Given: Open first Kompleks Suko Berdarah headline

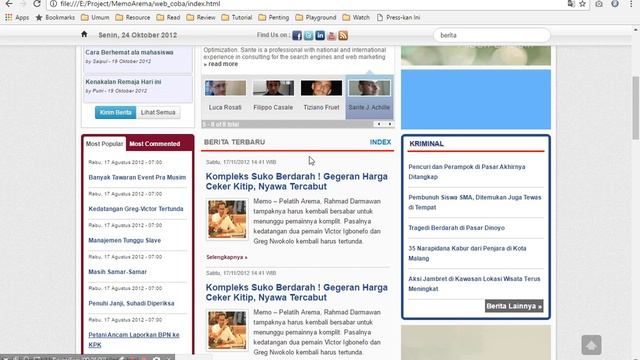Looking at the screenshot, I should 297,181.
